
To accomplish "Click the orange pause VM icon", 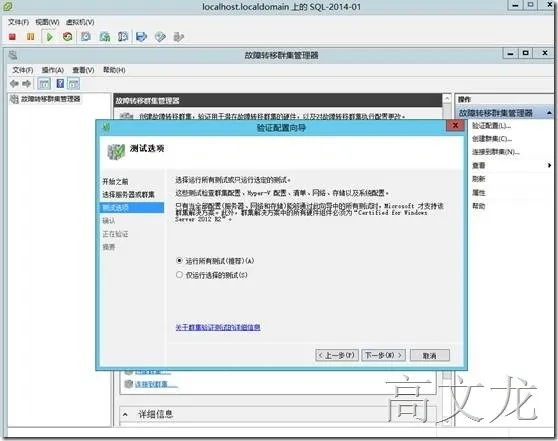I will [31, 37].
